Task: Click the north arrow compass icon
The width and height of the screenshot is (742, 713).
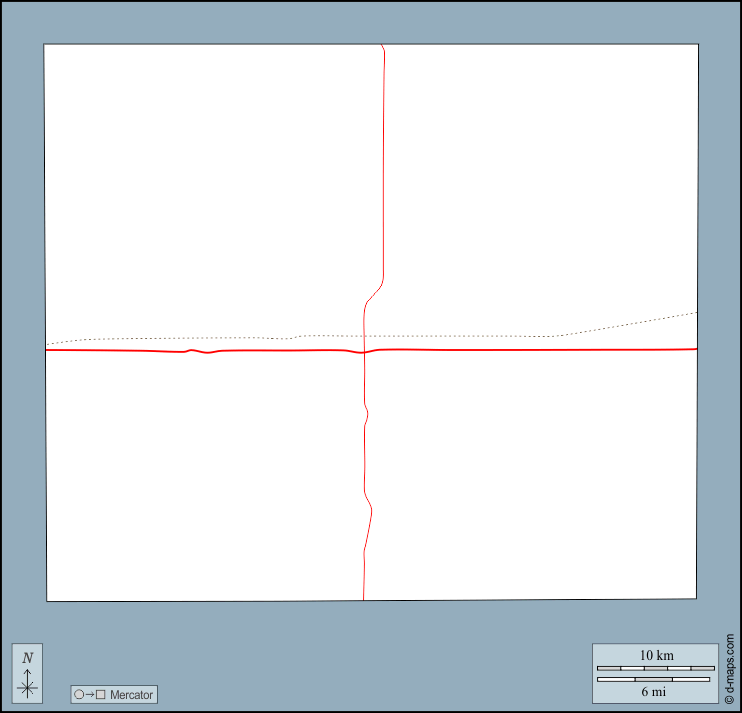Action: [27, 674]
